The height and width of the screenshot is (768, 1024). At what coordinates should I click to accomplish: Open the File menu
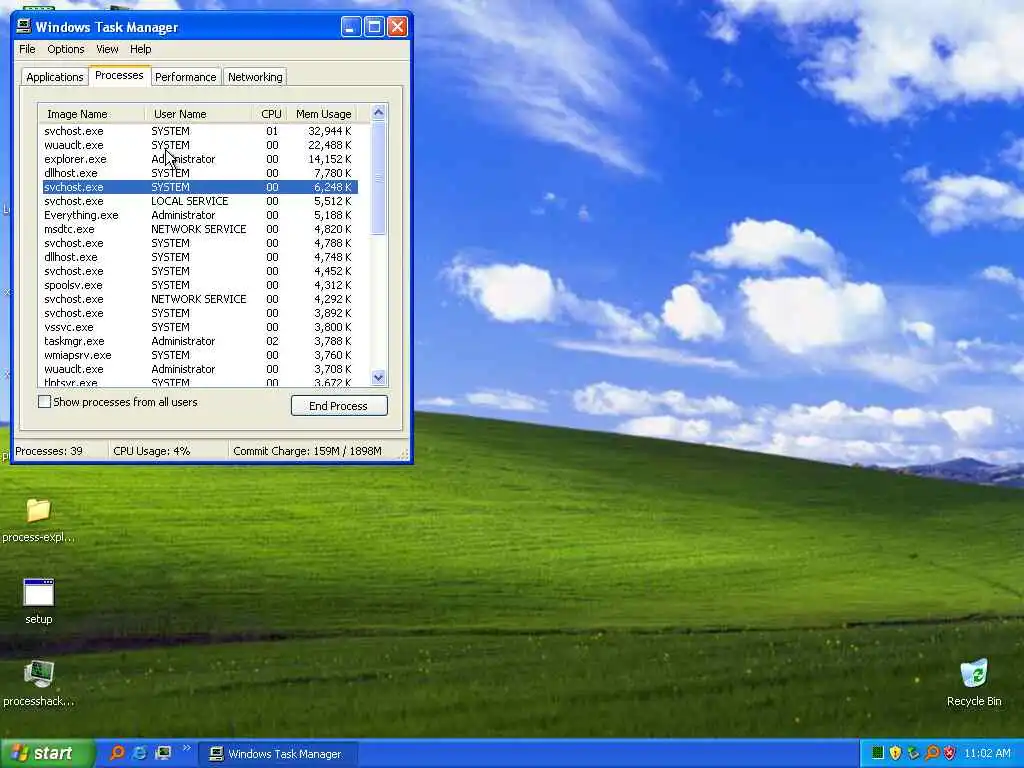[x=27, y=49]
